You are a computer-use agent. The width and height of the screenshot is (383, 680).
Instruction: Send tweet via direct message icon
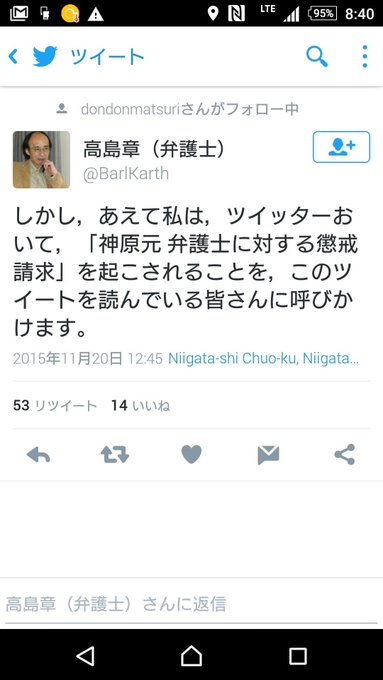[268, 455]
